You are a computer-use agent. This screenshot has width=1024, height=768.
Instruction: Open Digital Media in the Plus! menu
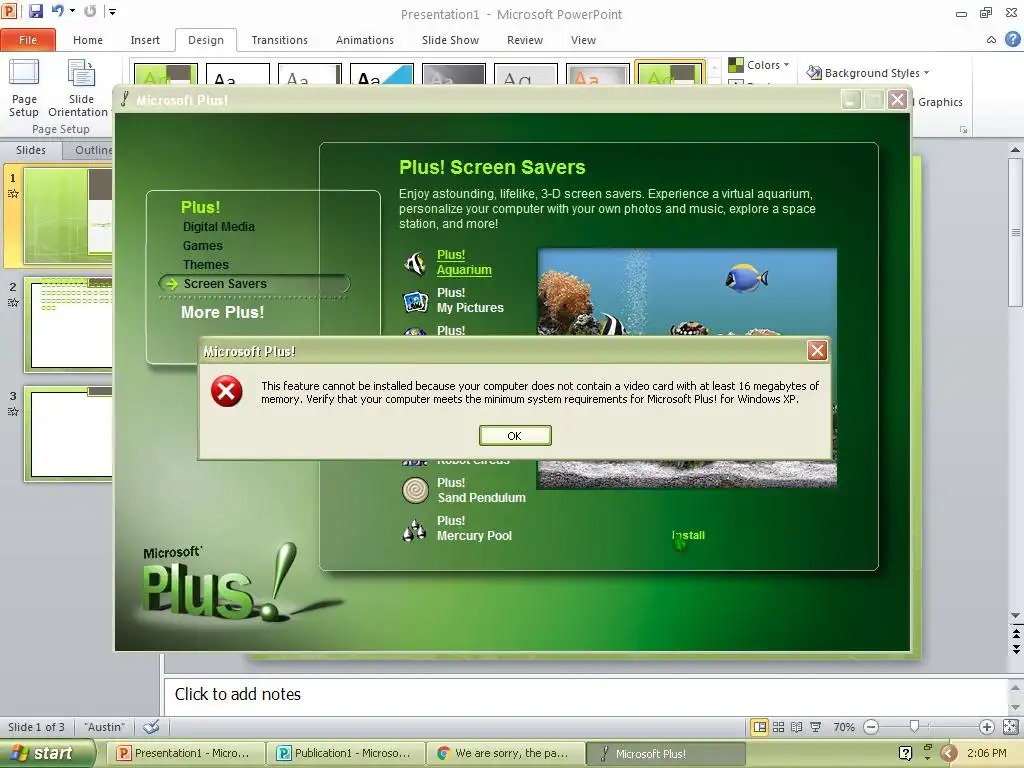tap(219, 227)
